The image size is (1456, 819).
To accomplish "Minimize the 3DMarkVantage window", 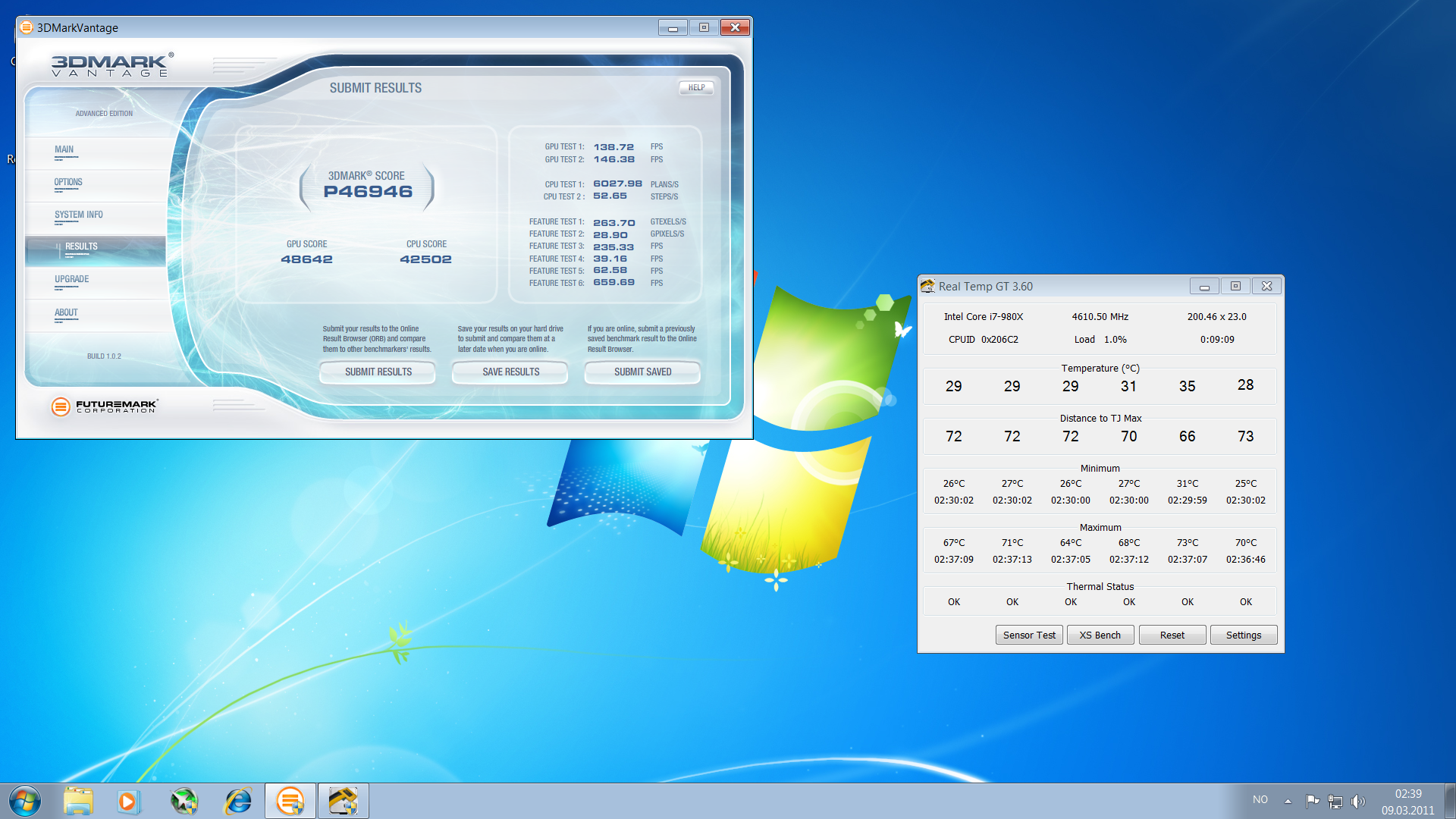I will [x=673, y=27].
